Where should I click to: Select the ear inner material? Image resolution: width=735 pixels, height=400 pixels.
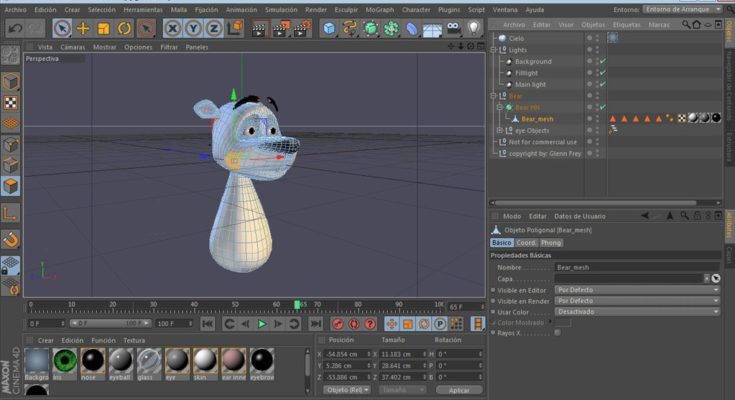pos(233,362)
